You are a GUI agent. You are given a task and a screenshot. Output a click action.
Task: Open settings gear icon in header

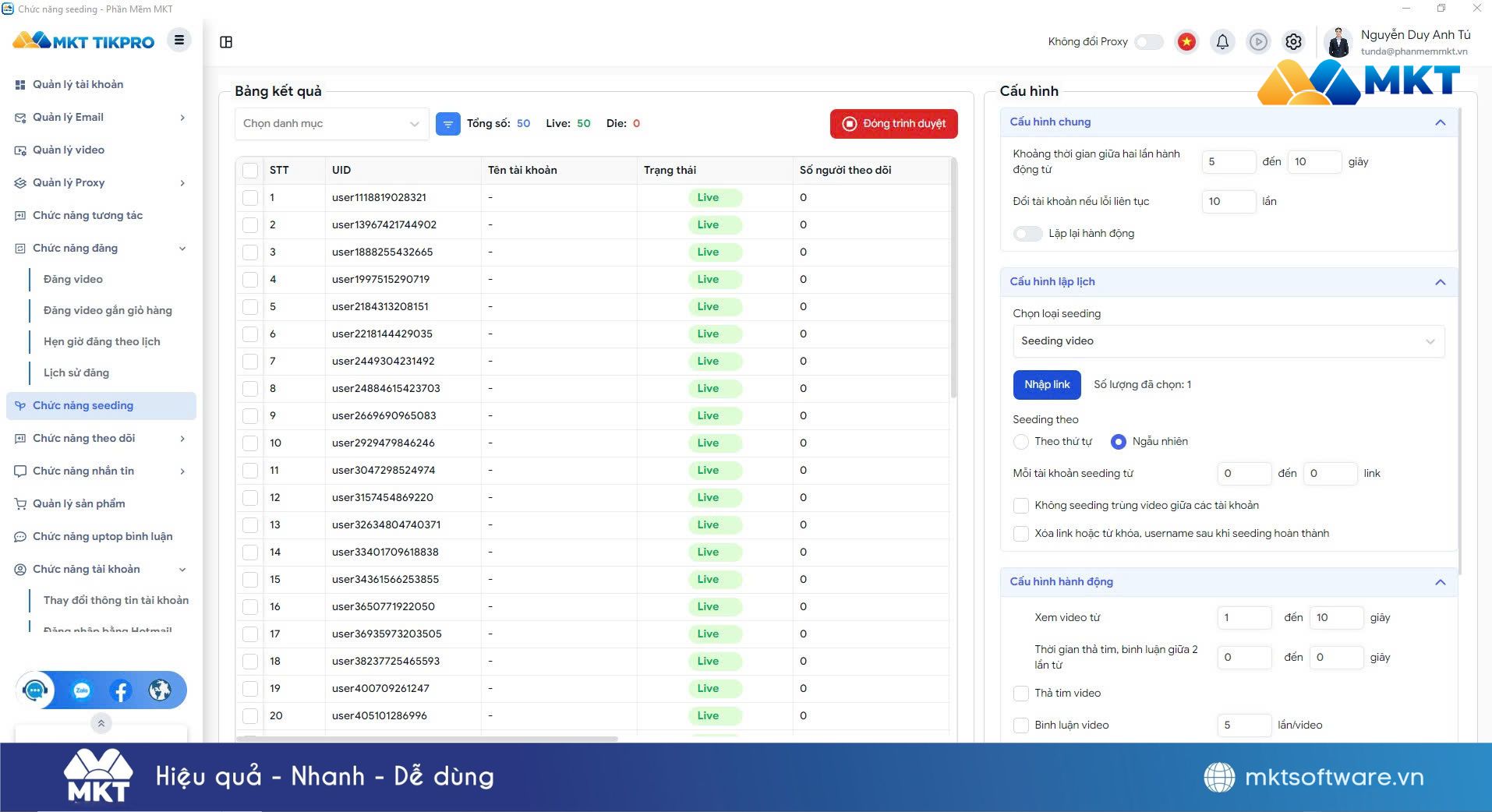point(1293,42)
